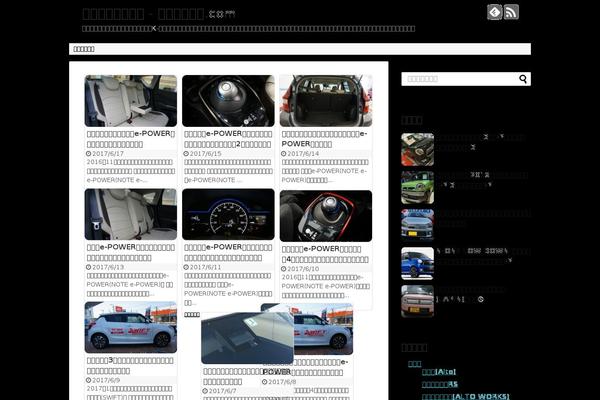Open trunk cargo thumbnail dated 2017/6/14
Viewport: 600px width, 400px height.
[x=326, y=101]
